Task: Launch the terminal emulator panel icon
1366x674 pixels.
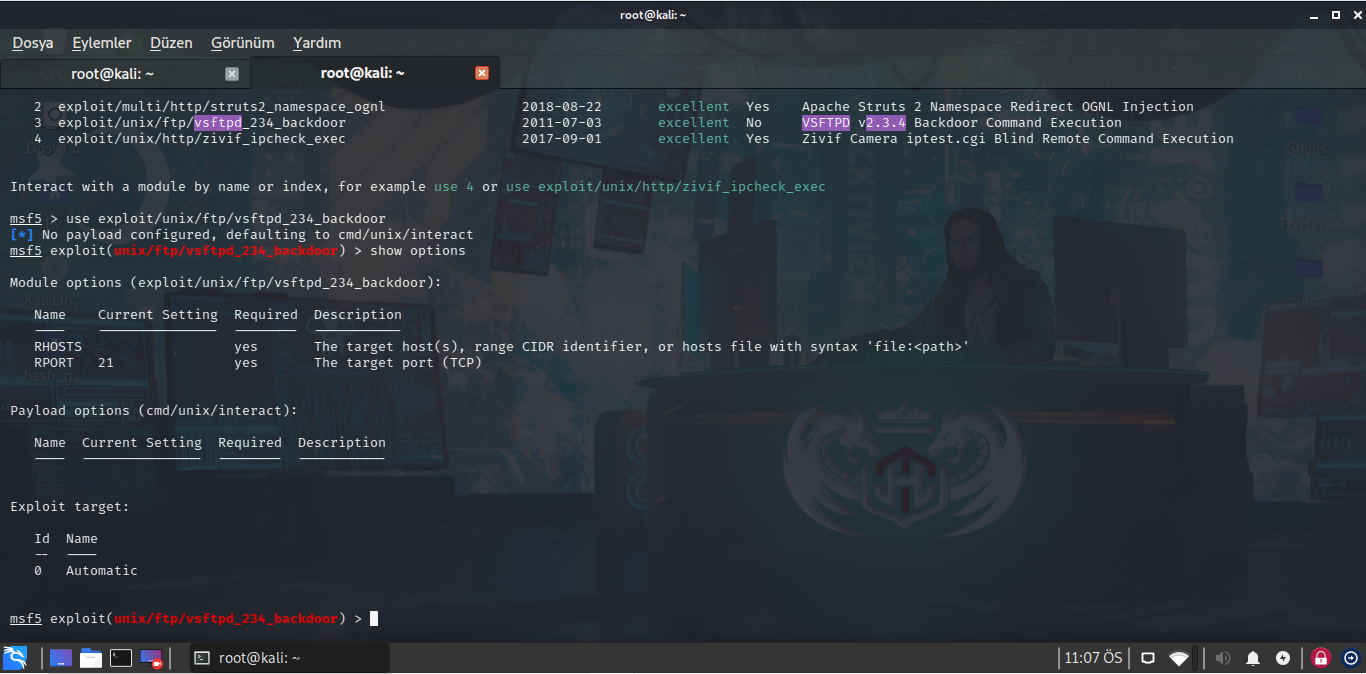Action: point(121,658)
